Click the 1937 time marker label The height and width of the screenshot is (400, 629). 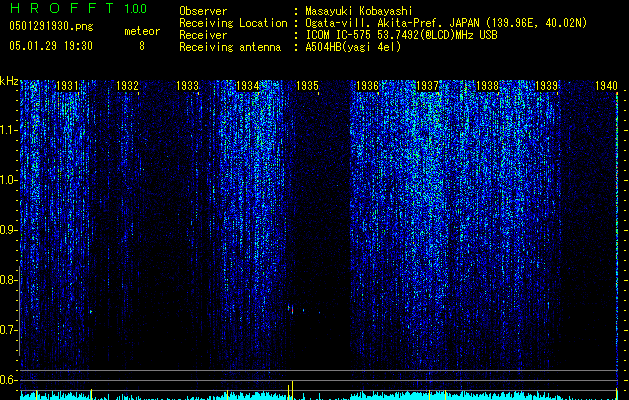pos(428,86)
